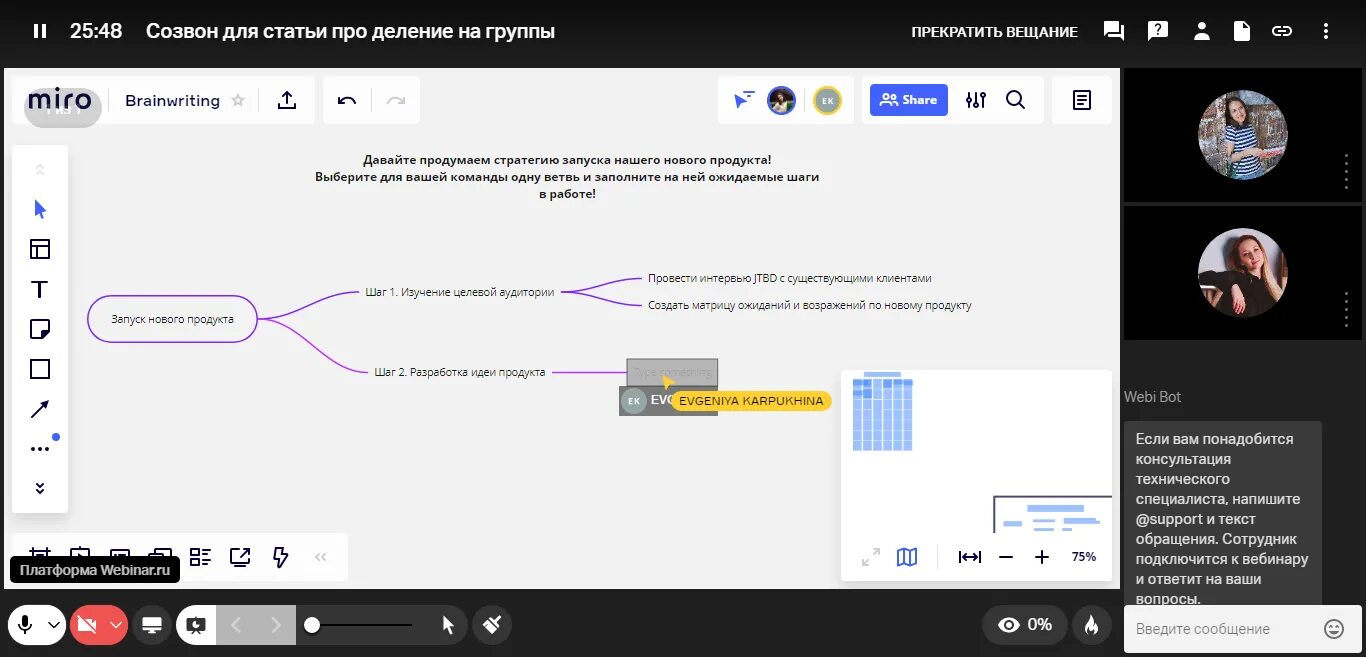Mute the microphone
The image size is (1366, 657).
(25, 624)
